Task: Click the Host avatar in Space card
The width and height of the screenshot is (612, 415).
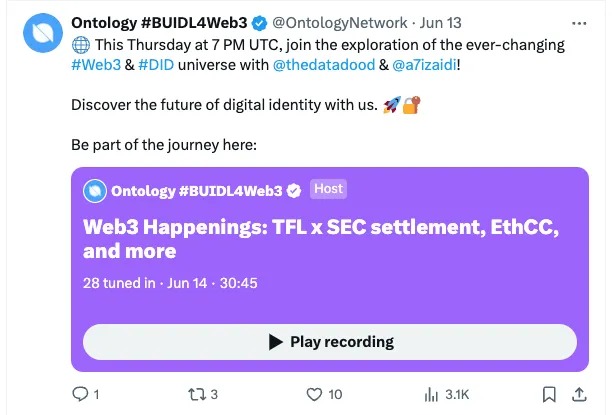Action: (x=95, y=190)
